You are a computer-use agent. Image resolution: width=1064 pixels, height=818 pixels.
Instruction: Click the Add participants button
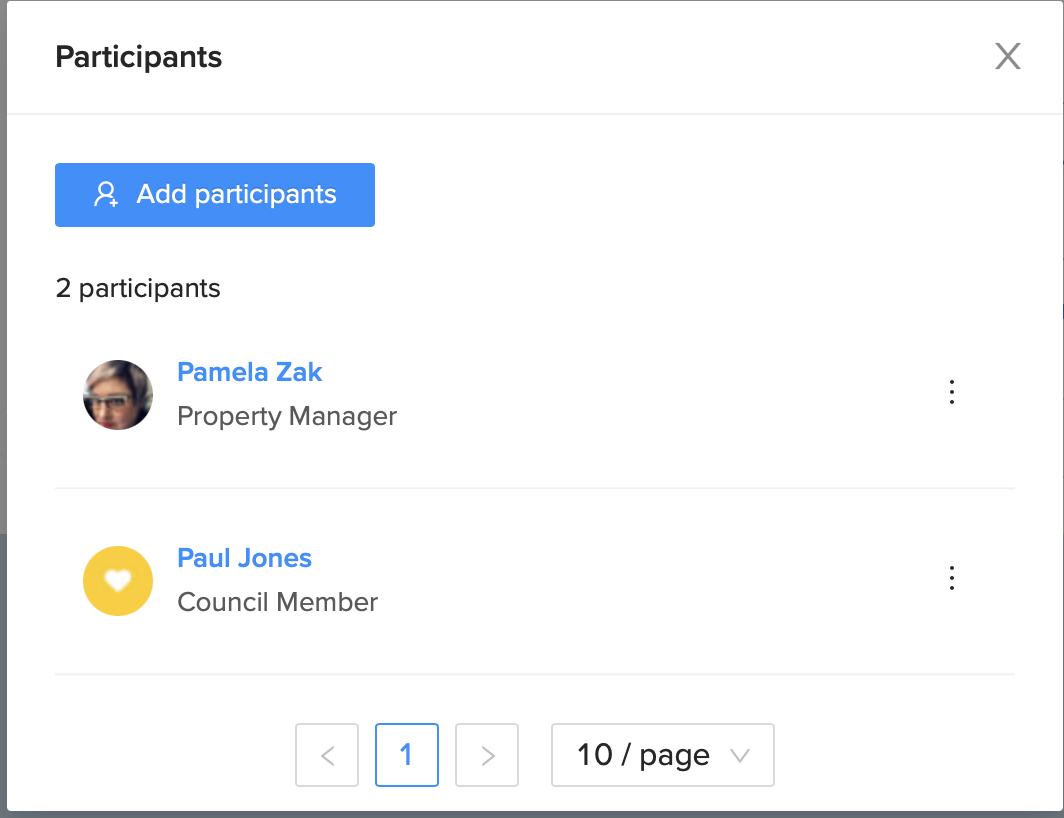(214, 195)
